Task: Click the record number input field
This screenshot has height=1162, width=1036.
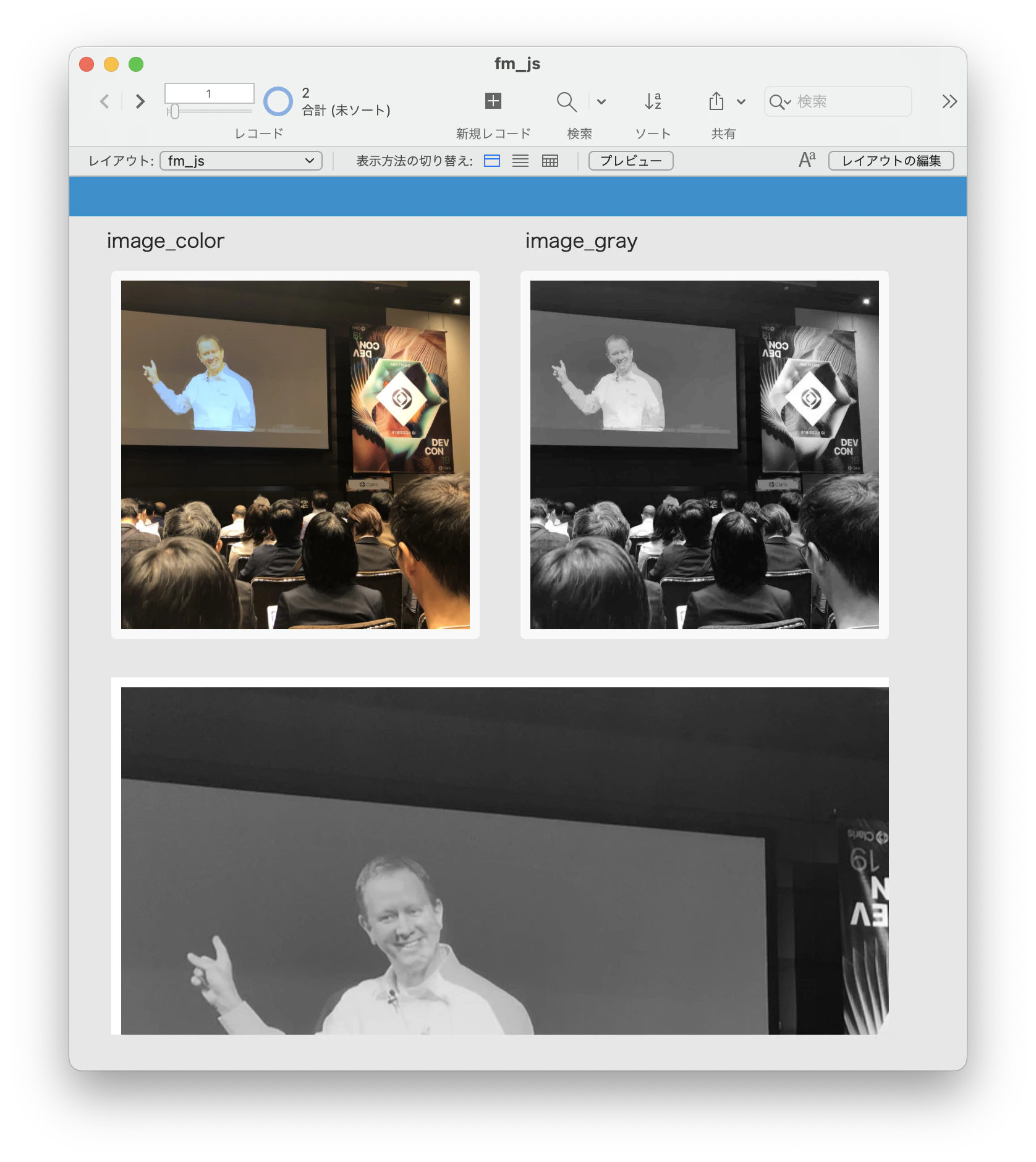Action: (209, 93)
